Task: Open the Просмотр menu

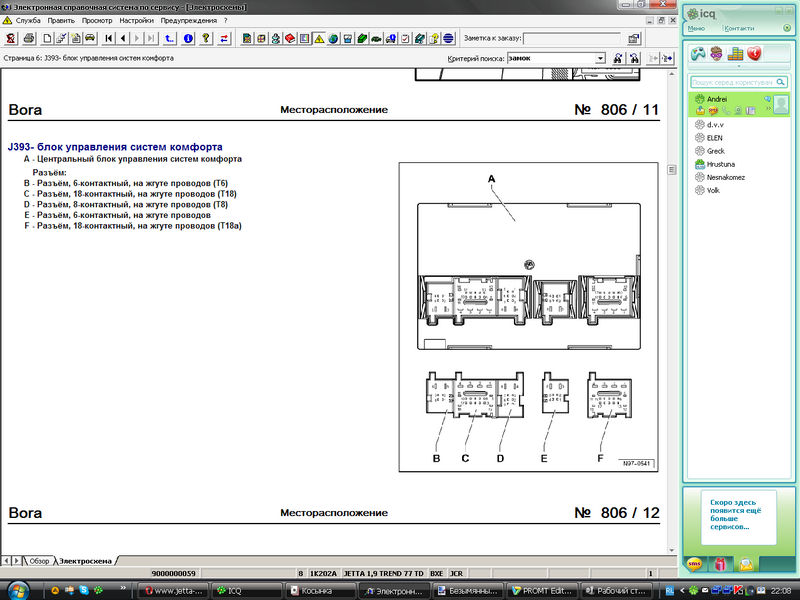Action: [x=97, y=20]
